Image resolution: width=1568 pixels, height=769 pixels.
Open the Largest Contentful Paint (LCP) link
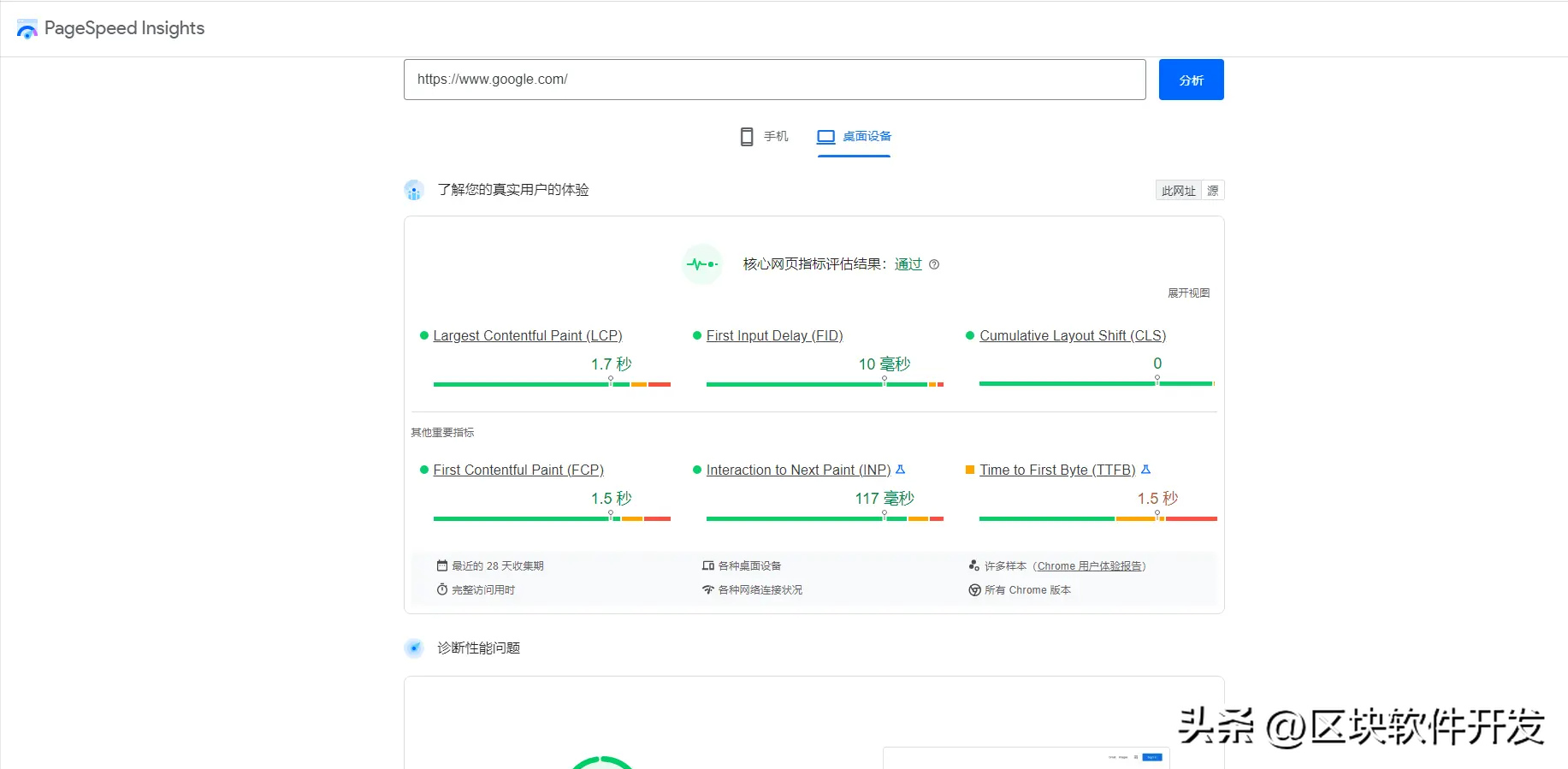(x=528, y=336)
